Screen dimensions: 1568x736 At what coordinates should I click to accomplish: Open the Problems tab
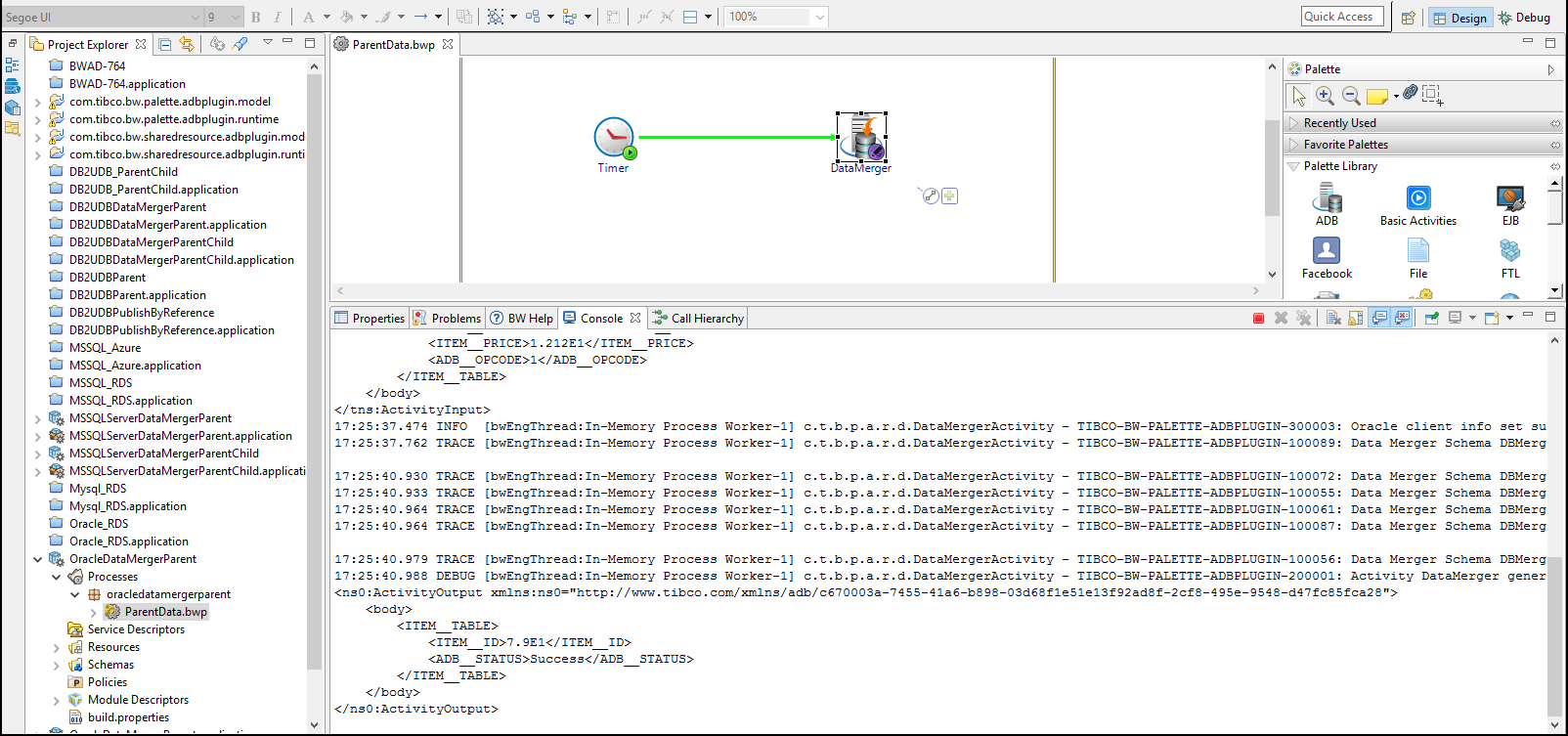pyautogui.click(x=447, y=319)
